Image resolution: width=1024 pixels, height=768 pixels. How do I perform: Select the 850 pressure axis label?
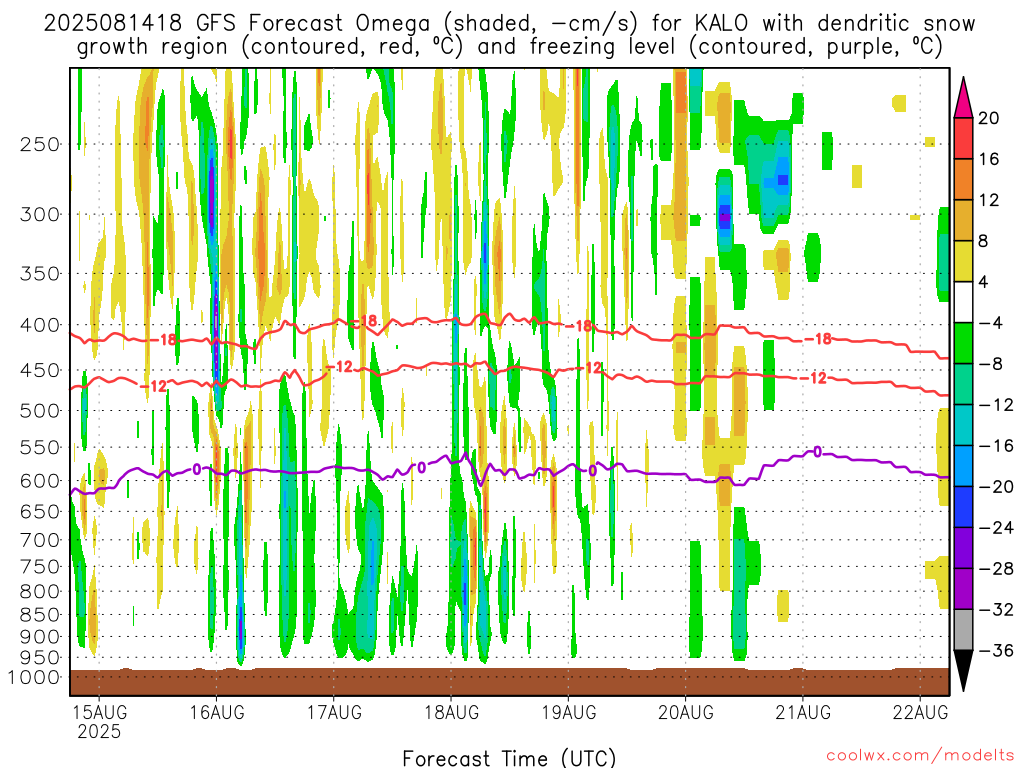40,615
